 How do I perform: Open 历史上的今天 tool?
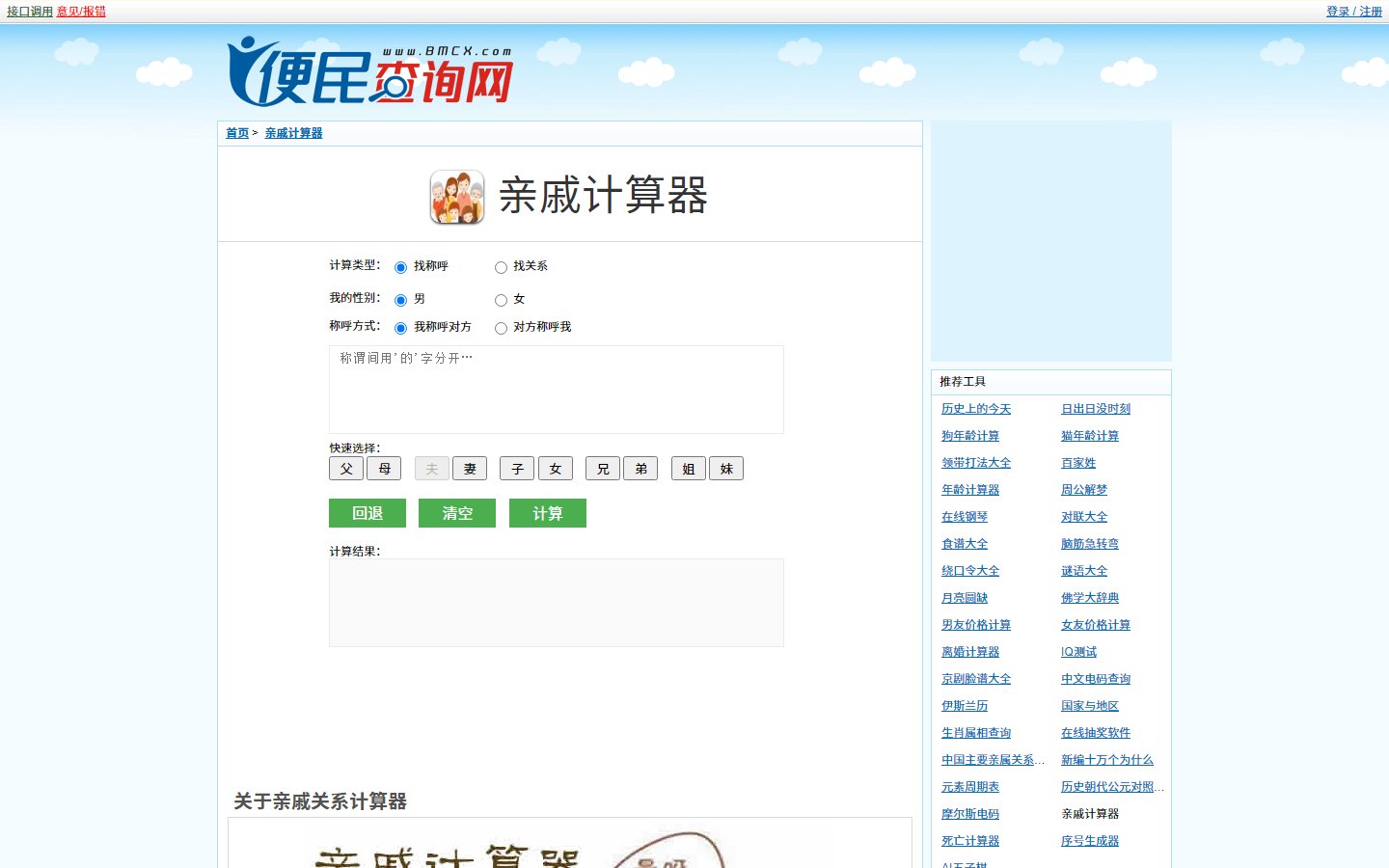click(x=976, y=409)
